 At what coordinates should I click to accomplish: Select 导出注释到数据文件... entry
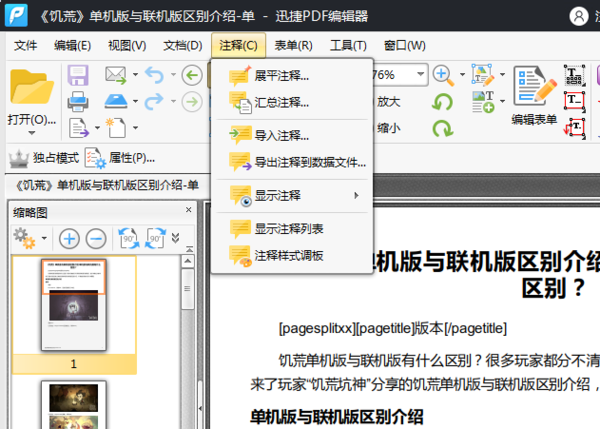(x=292, y=162)
